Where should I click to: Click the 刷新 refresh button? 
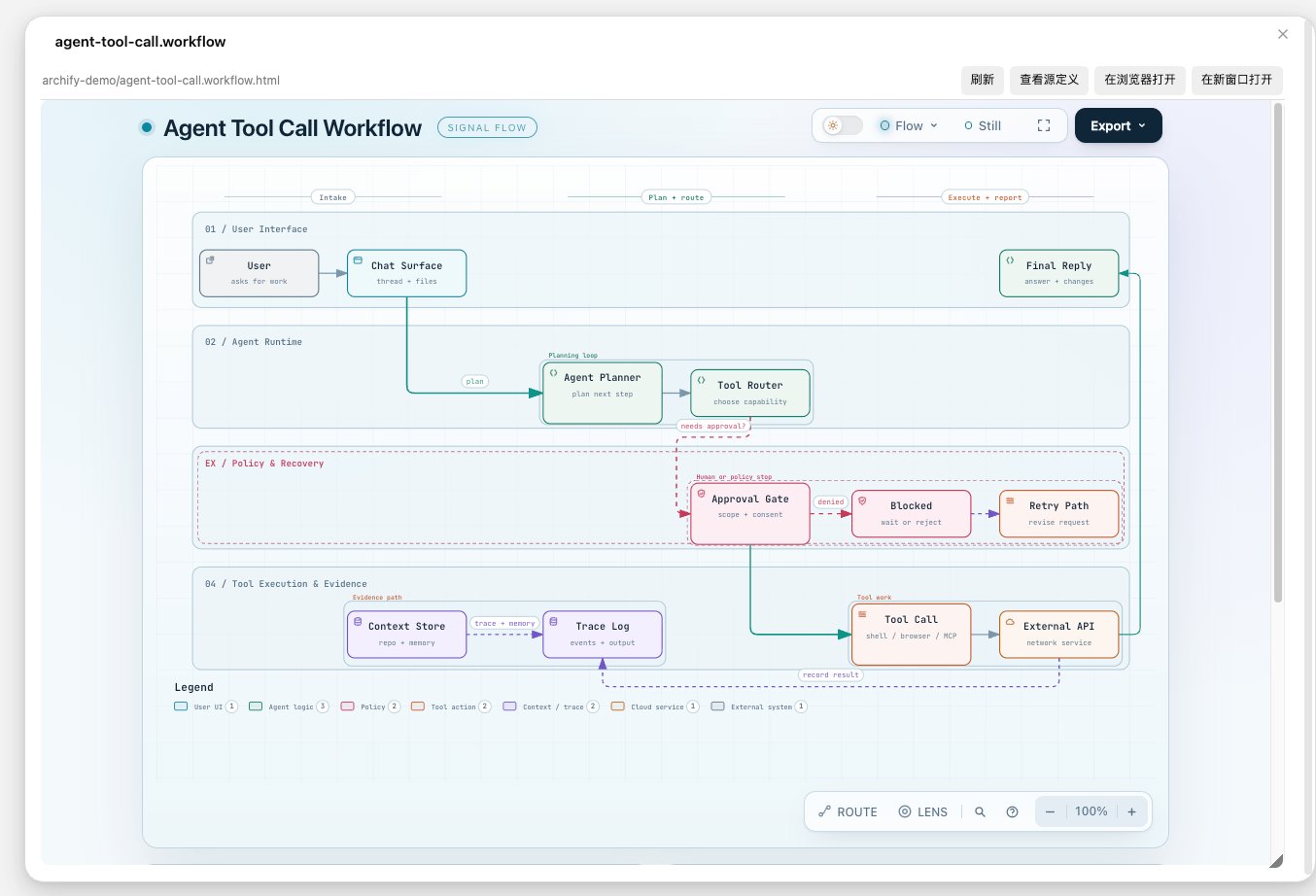coord(983,80)
